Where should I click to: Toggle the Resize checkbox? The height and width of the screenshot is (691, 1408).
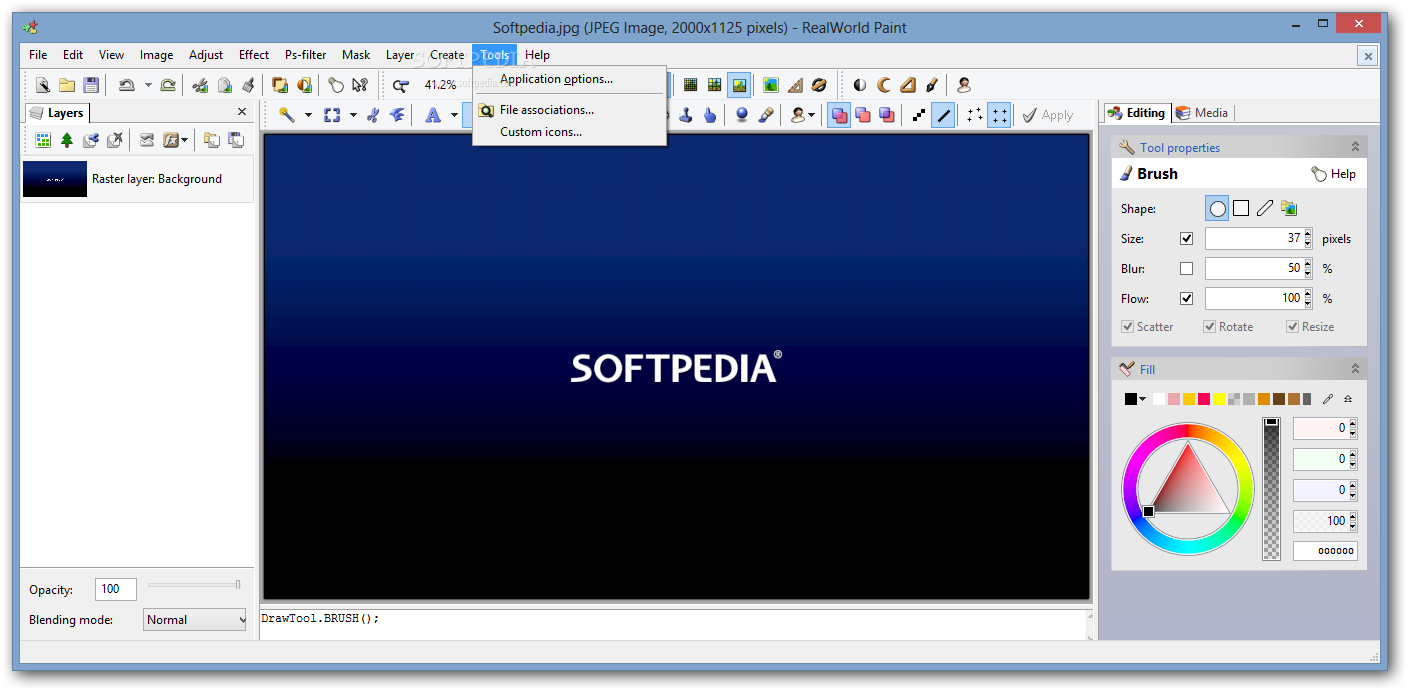pyautogui.click(x=1310, y=327)
